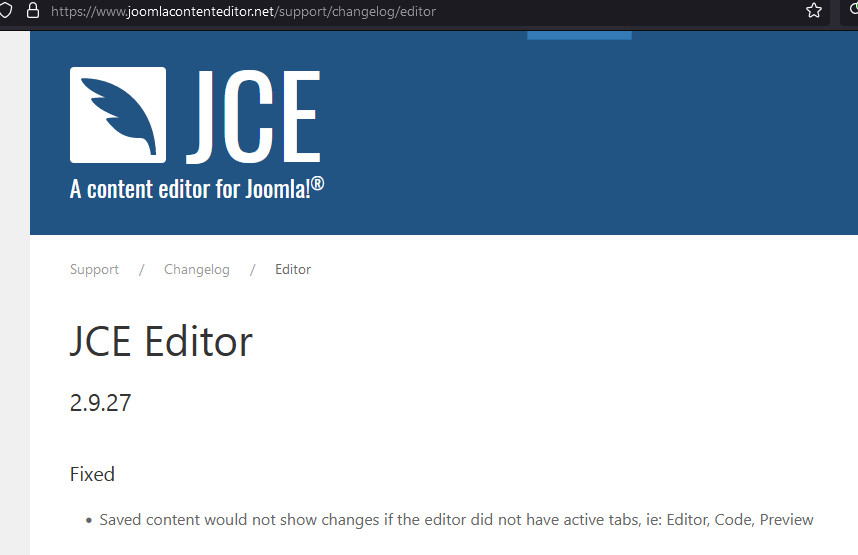The height and width of the screenshot is (555, 858).
Task: Click the JCE feather logo
Action: (118, 115)
